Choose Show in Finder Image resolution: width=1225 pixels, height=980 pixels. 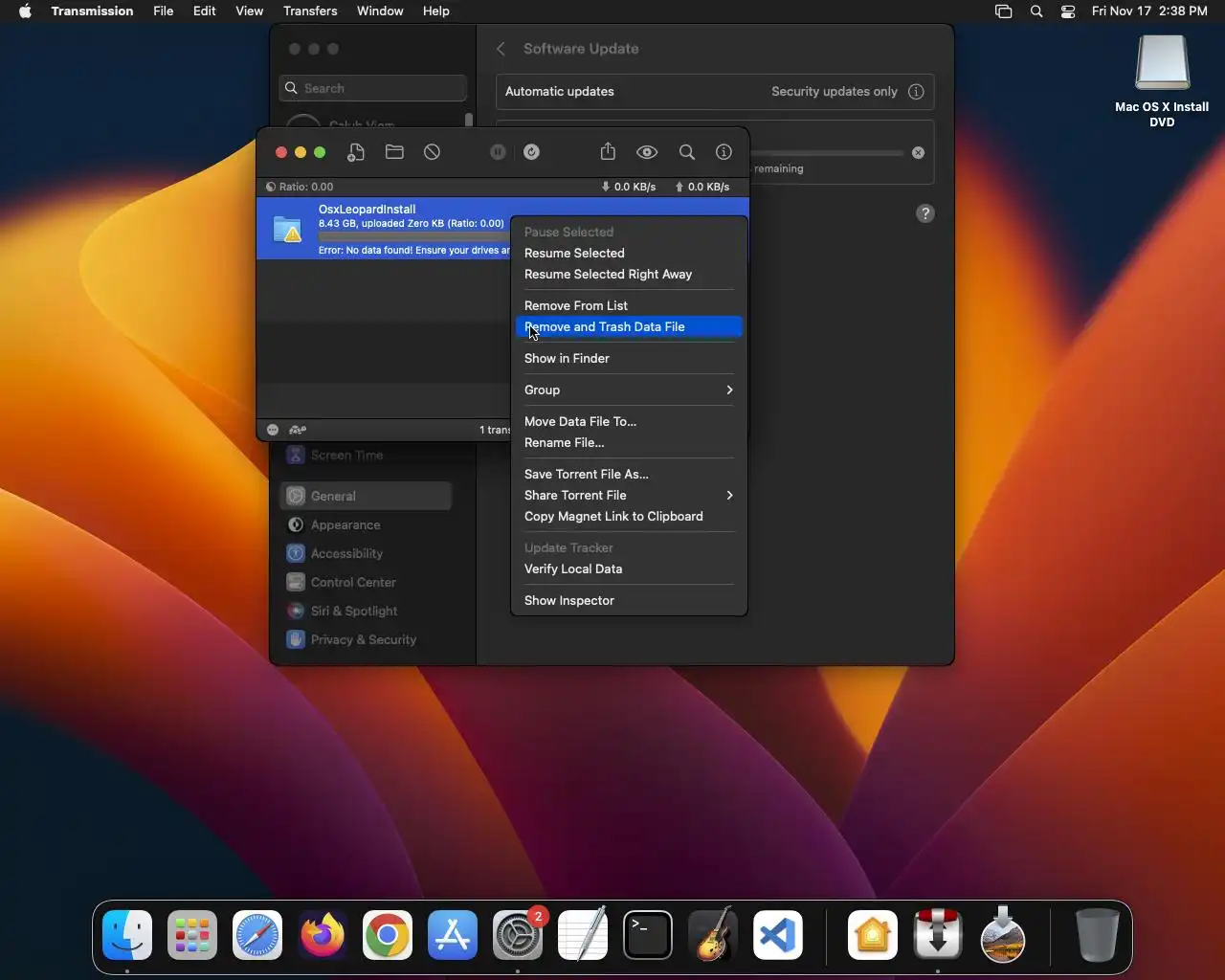pos(629,358)
